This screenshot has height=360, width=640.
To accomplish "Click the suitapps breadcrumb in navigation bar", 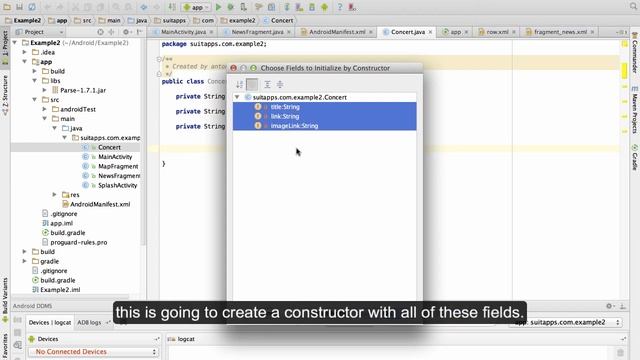I will pos(170,20).
